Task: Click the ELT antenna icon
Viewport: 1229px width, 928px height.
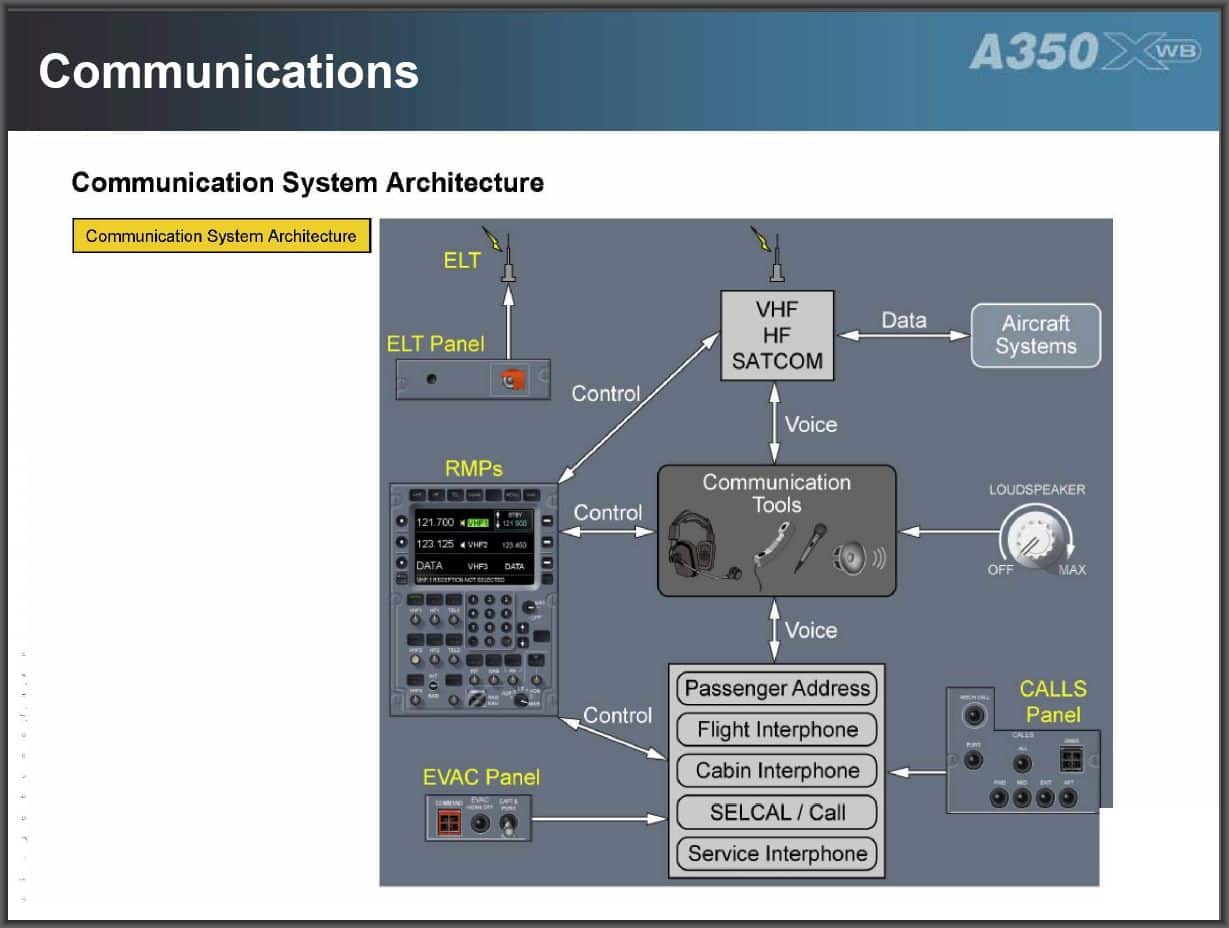Action: [508, 259]
